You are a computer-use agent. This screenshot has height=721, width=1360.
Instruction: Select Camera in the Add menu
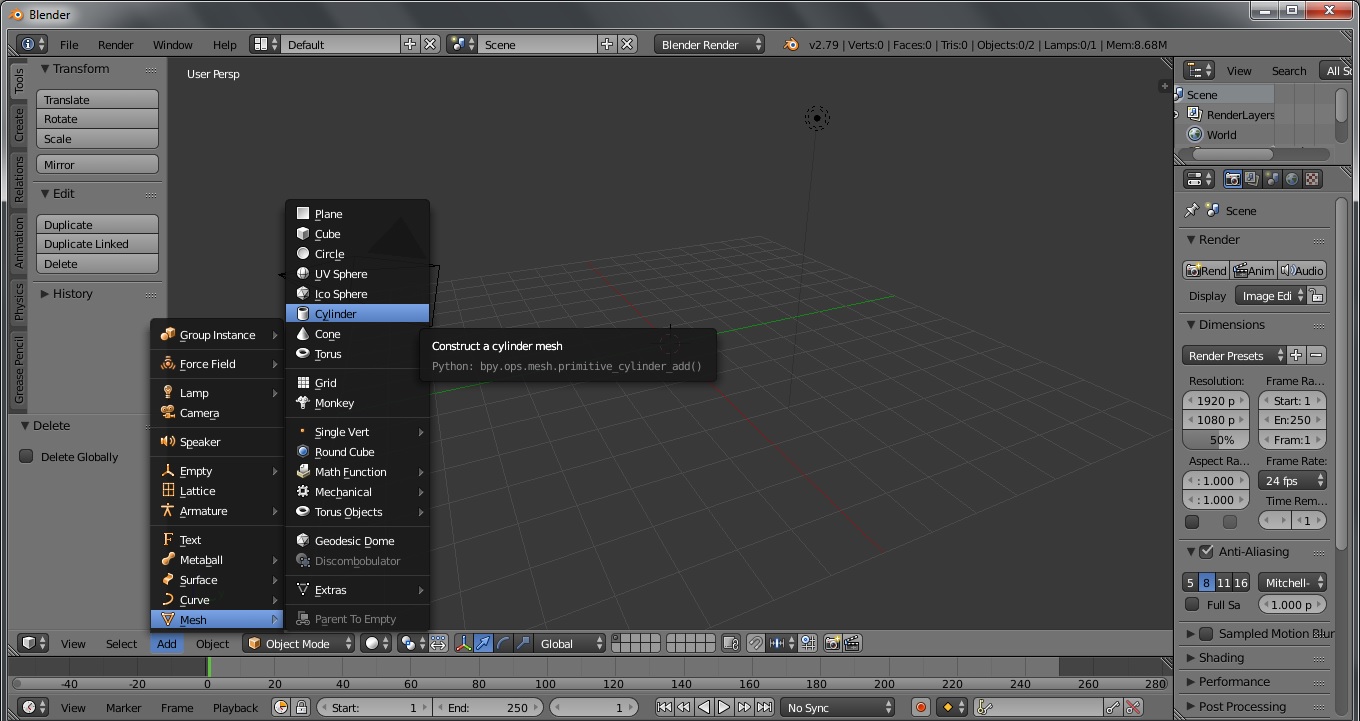coord(215,412)
